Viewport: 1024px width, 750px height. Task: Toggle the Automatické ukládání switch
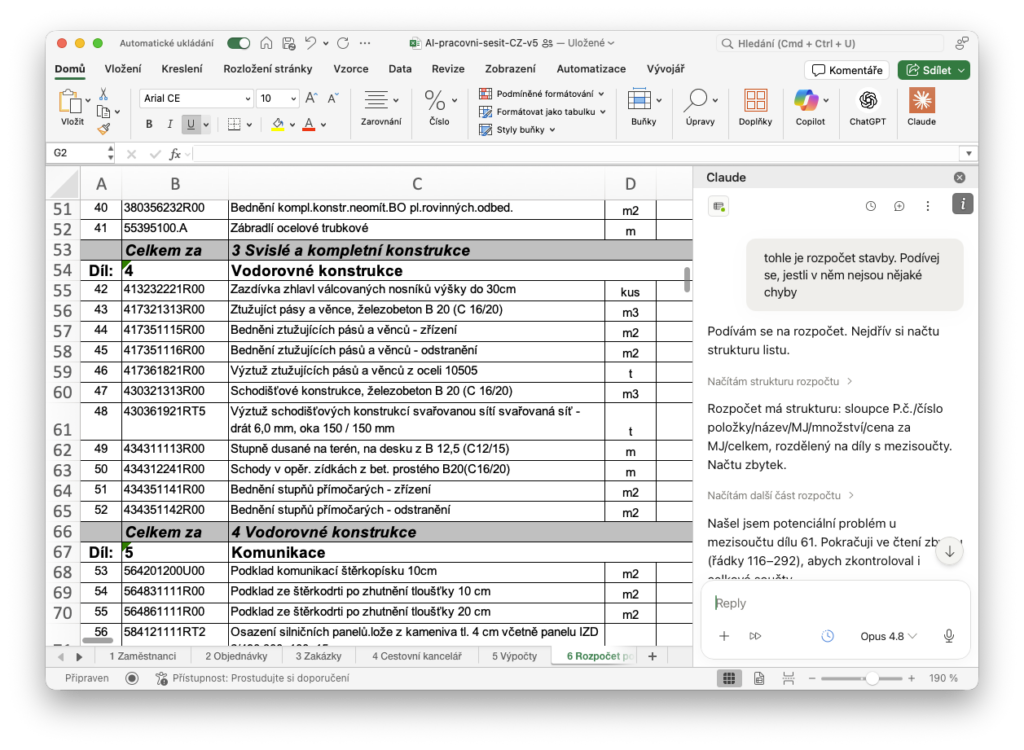[x=238, y=43]
